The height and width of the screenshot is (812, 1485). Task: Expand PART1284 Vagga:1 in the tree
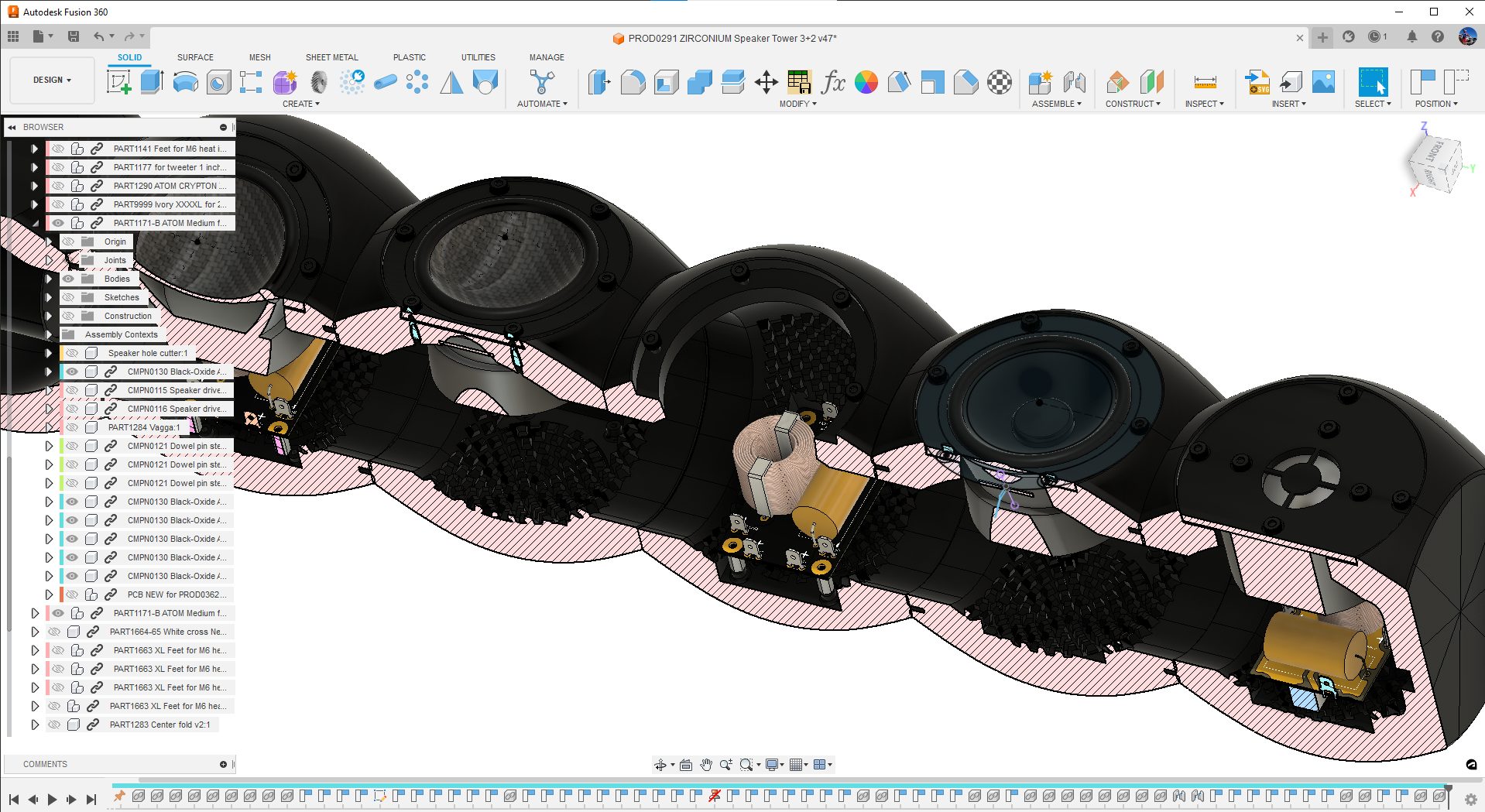pos(49,427)
